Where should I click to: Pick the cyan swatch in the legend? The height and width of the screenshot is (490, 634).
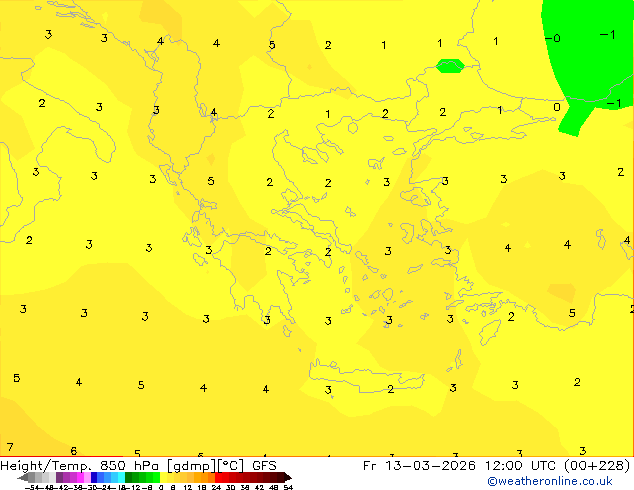121,477
